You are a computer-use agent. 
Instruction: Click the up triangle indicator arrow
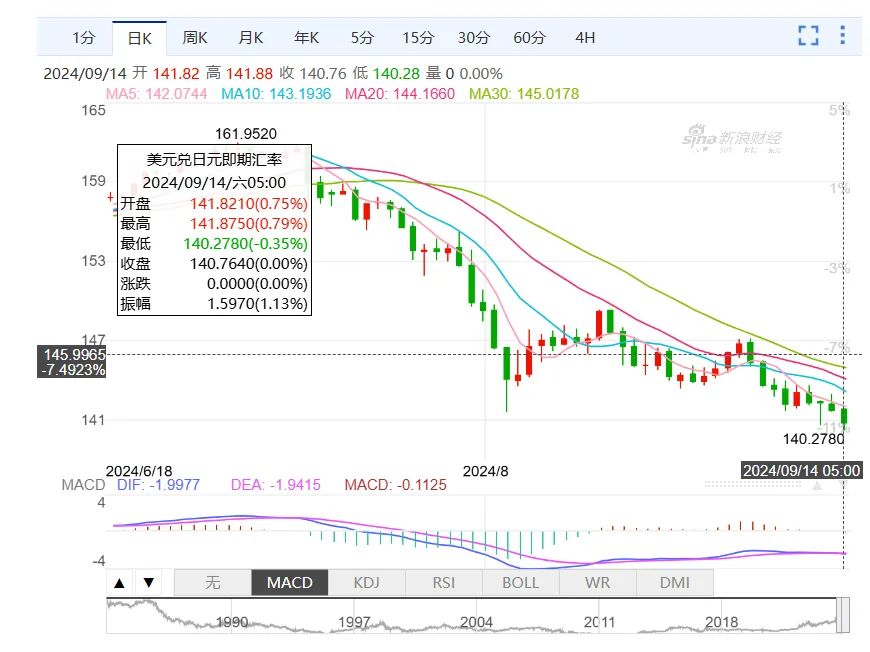click(119, 583)
